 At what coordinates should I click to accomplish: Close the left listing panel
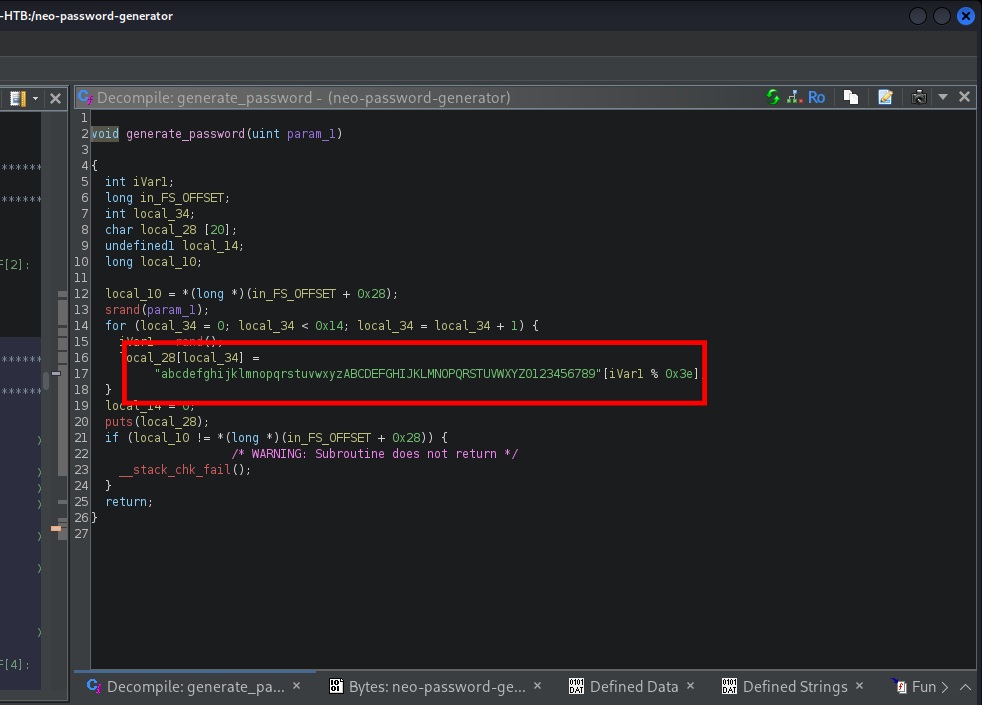[x=56, y=98]
